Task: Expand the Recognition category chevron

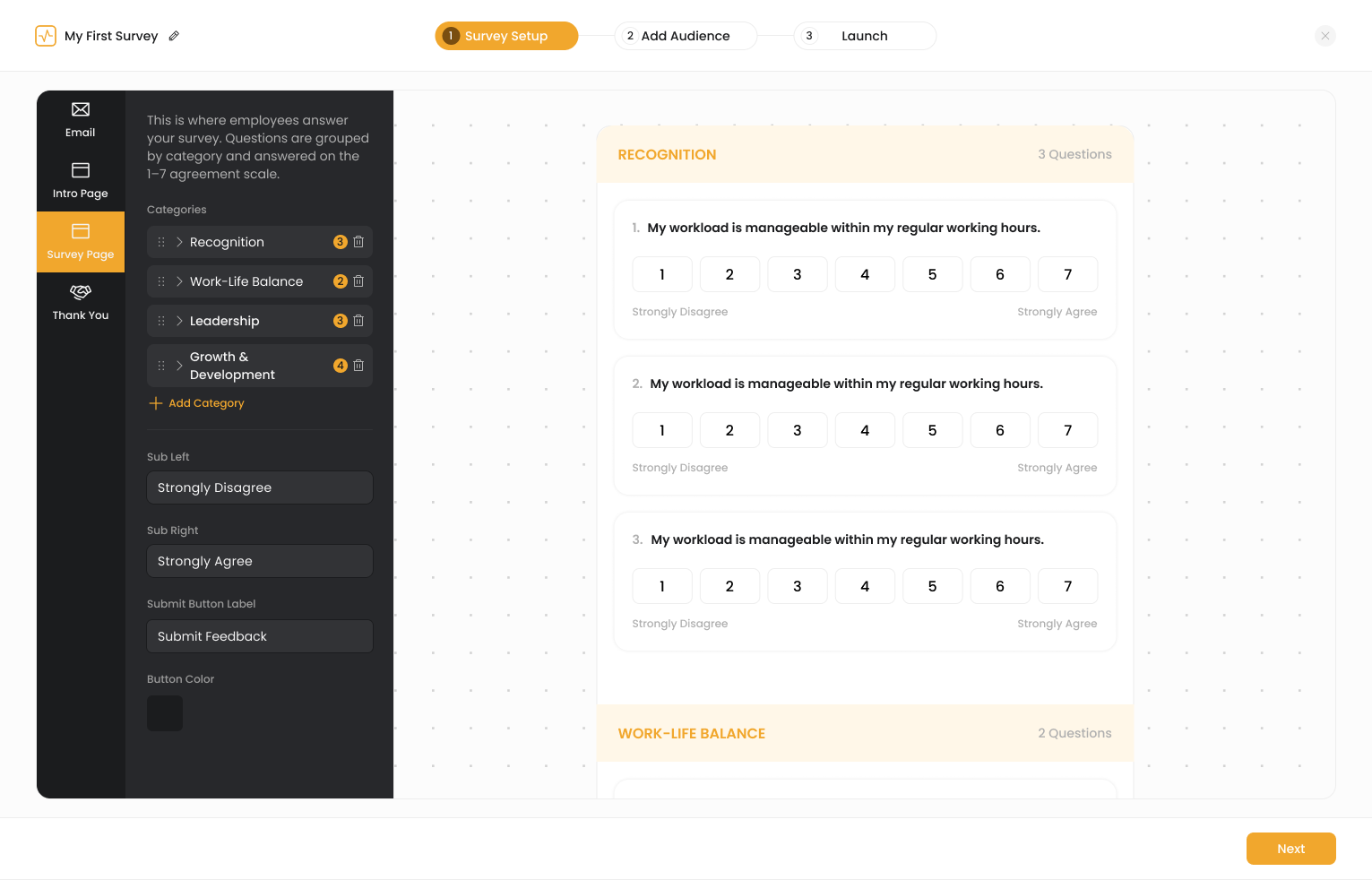Action: pyautogui.click(x=179, y=242)
